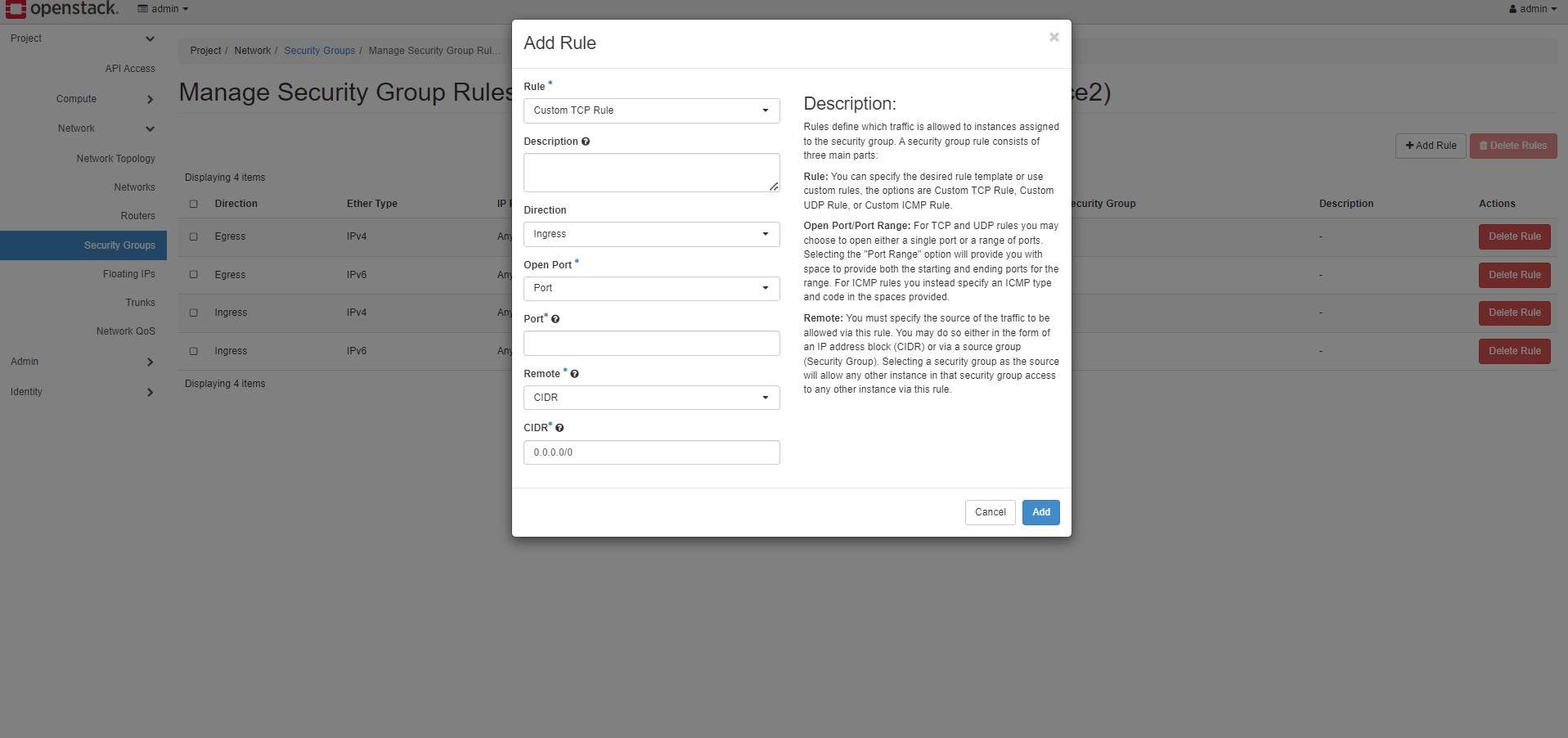The height and width of the screenshot is (738, 1568).
Task: Open Security Groups in the sidebar
Action: (x=119, y=245)
